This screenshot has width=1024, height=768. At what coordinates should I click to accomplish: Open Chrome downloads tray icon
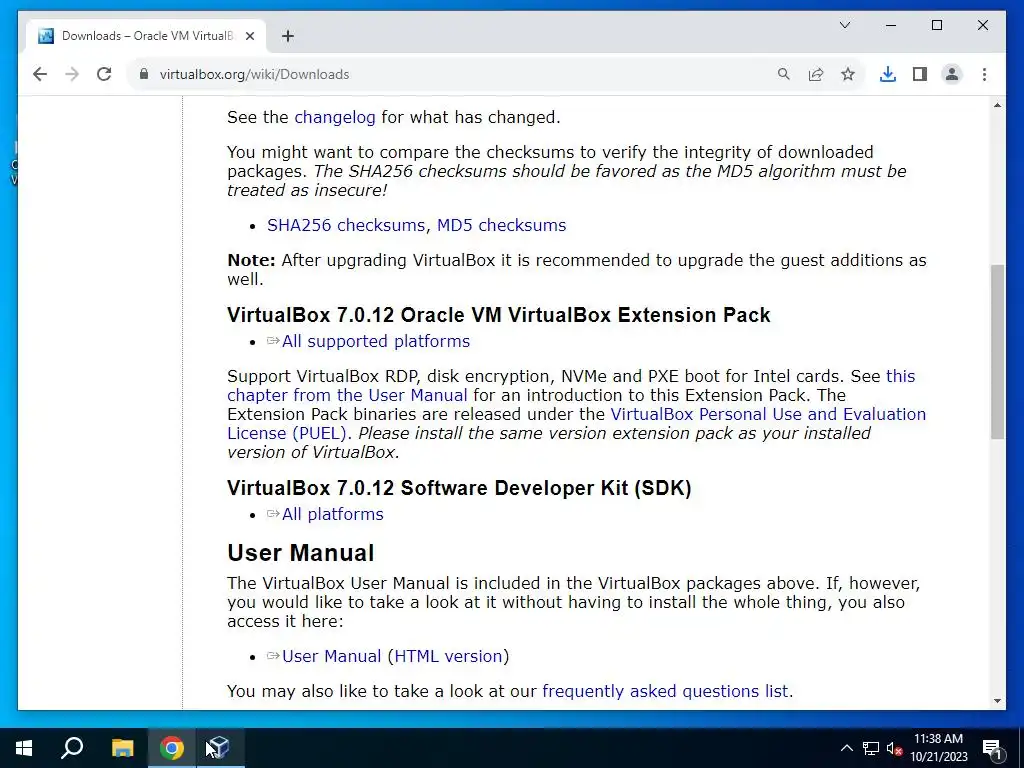(x=888, y=74)
